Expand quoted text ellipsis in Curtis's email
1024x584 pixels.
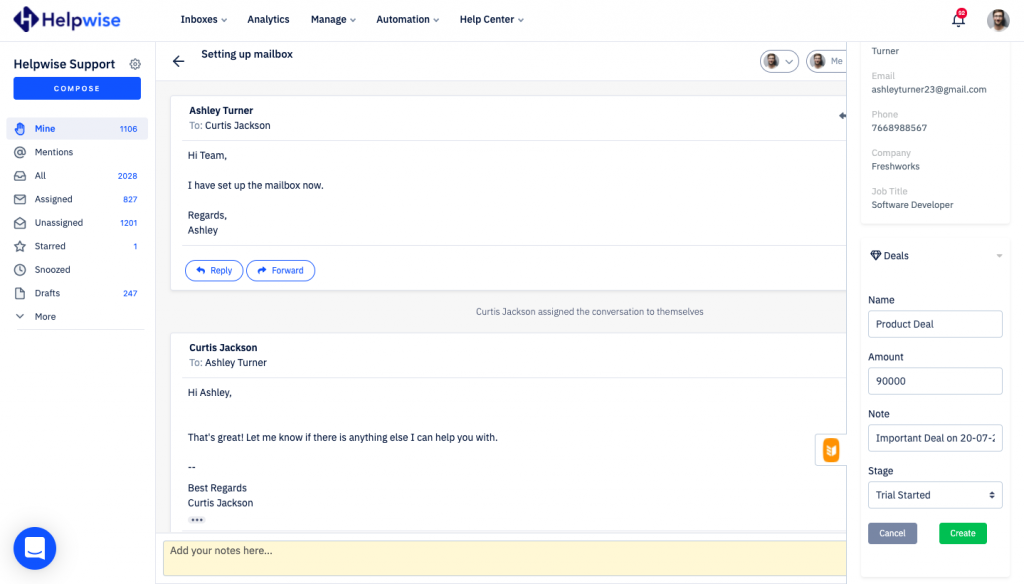pos(197,520)
